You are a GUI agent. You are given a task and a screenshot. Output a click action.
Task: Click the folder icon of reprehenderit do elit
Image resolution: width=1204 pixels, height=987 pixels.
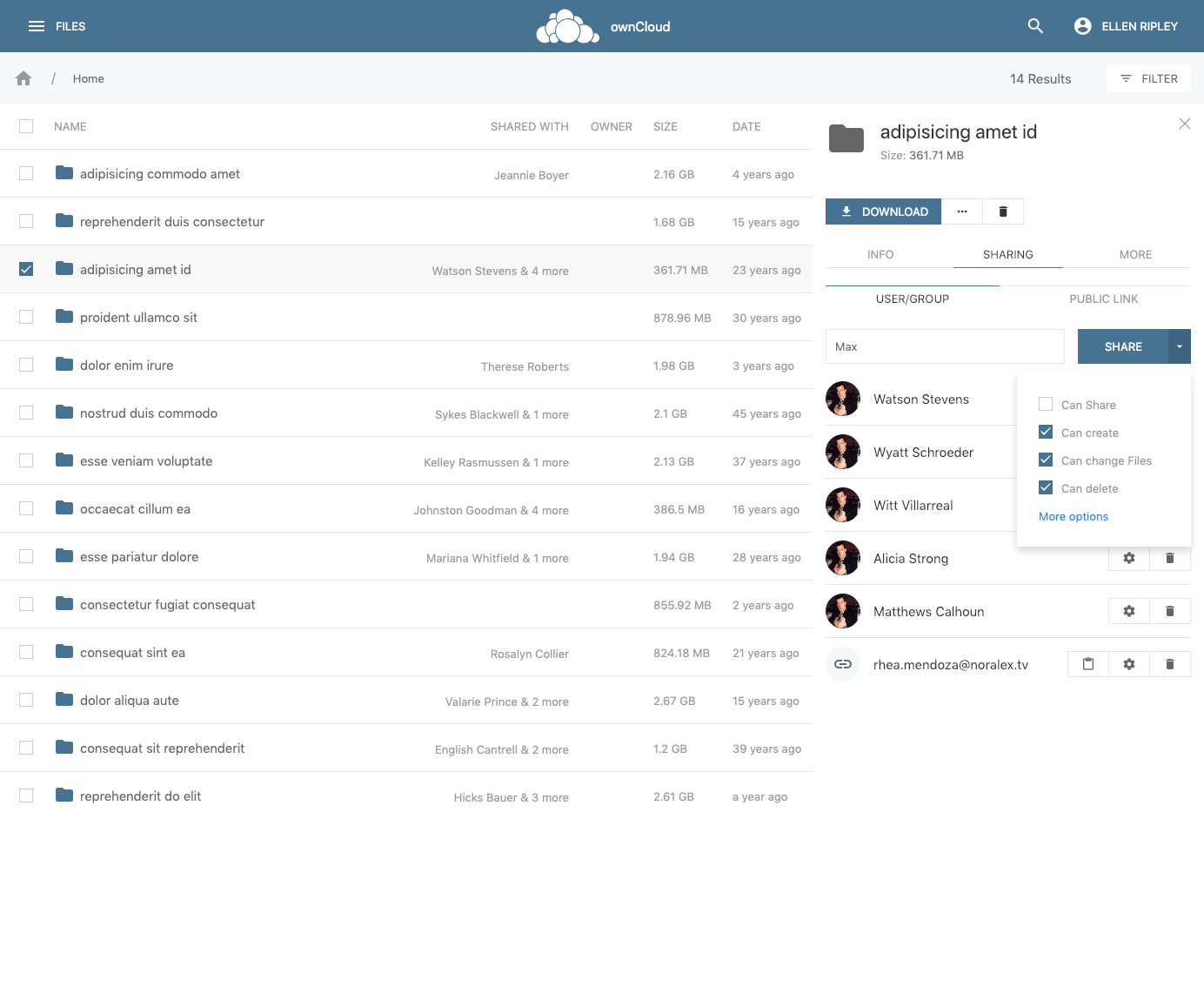[64, 796]
